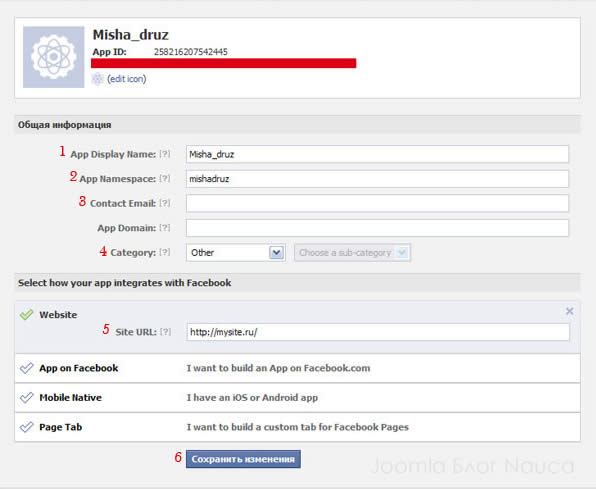596x489 pixels.
Task: Open help for Site URL
Action: (165, 332)
